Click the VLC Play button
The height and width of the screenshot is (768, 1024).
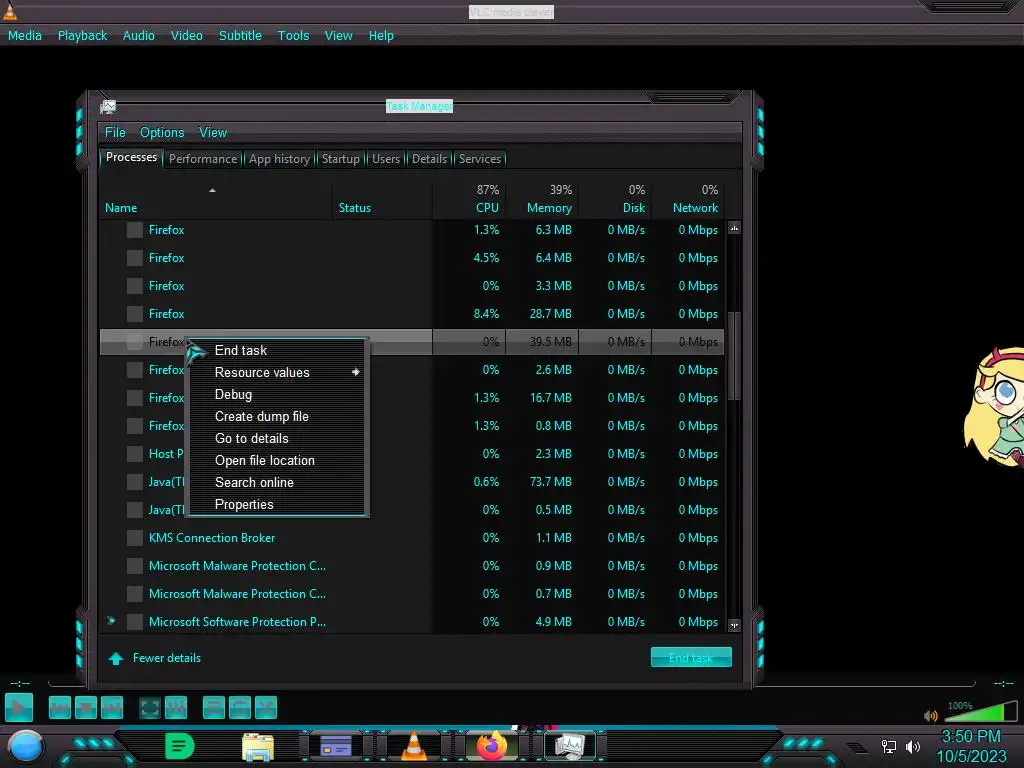point(19,707)
